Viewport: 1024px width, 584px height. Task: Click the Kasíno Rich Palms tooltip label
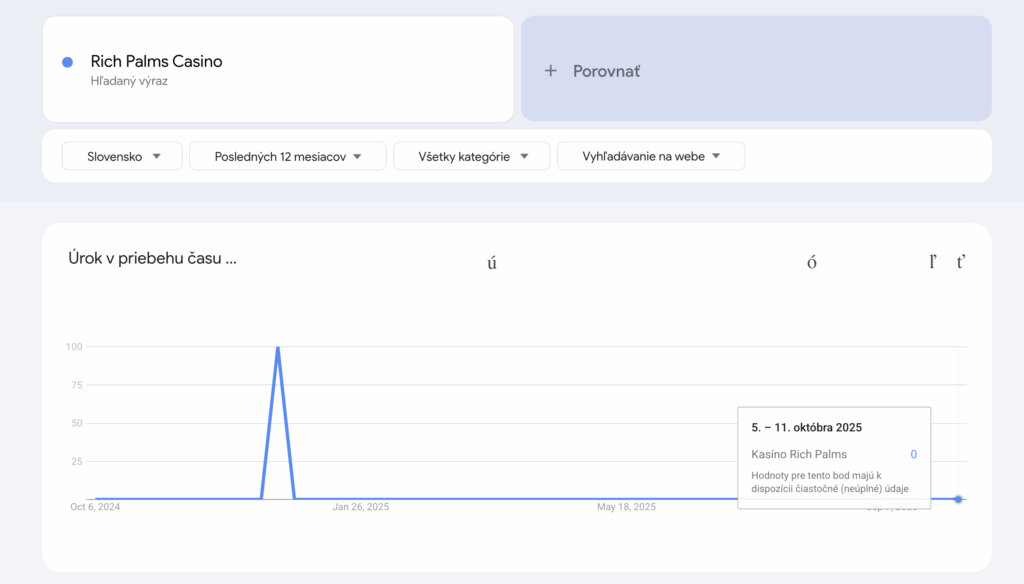799,454
